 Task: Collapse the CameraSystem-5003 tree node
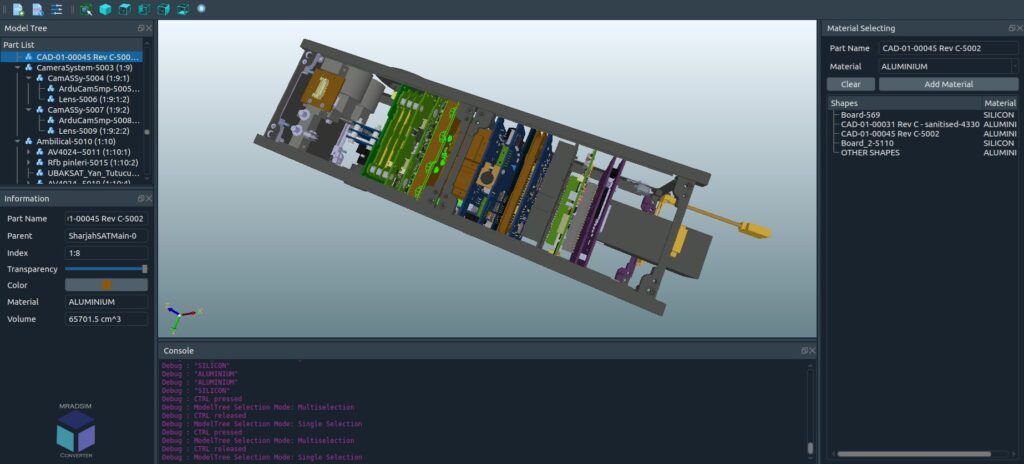pyautogui.click(x=17, y=67)
